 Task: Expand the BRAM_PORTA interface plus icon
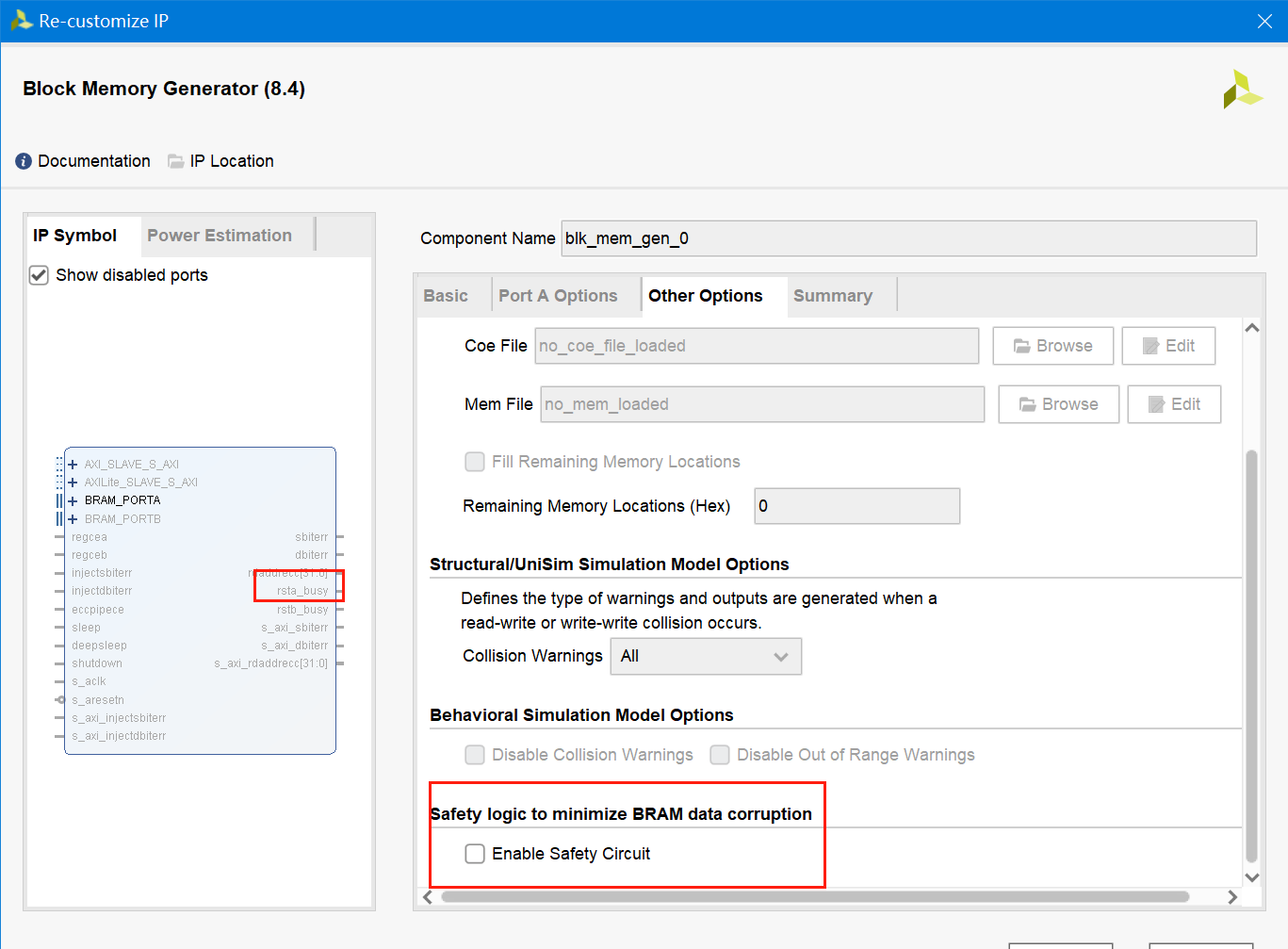point(73,500)
